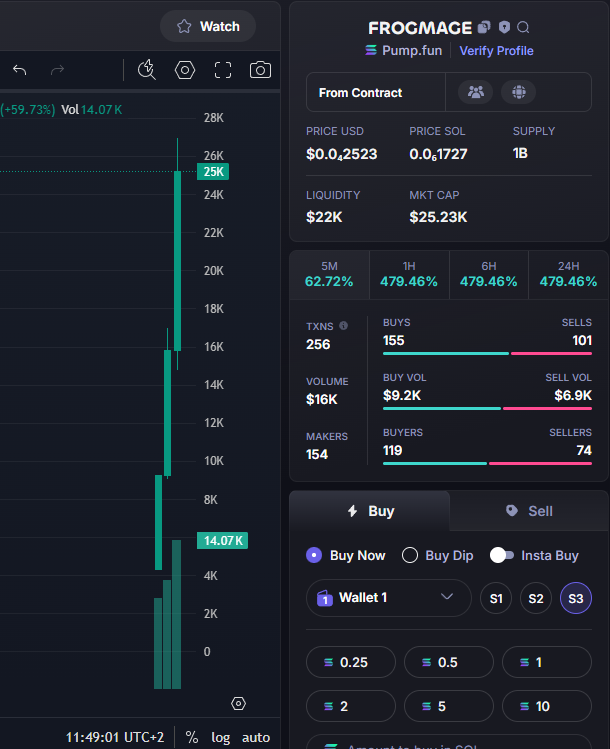The height and width of the screenshot is (749, 610).
Task: Click the chart time 11:49:01 UTC+2
Action: [115, 737]
